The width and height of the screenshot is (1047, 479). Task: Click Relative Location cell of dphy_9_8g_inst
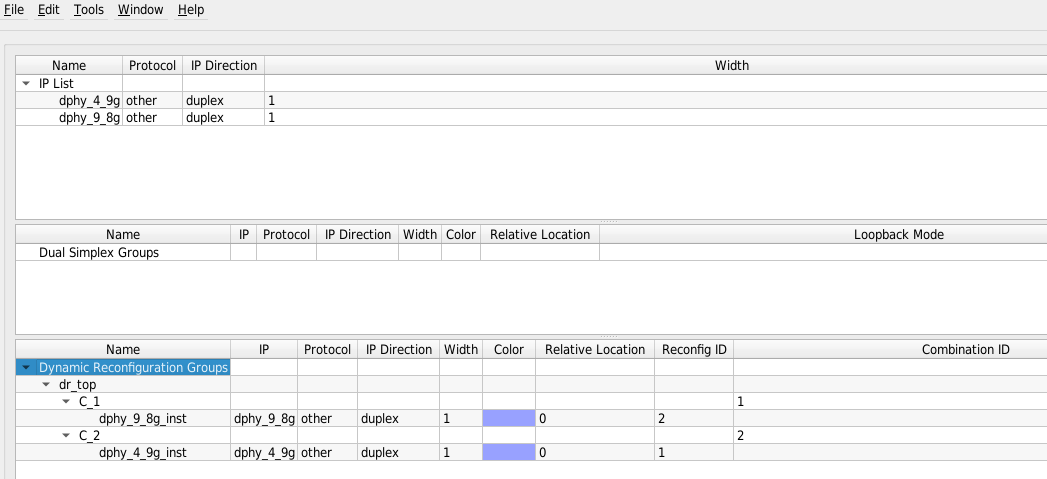pos(594,419)
